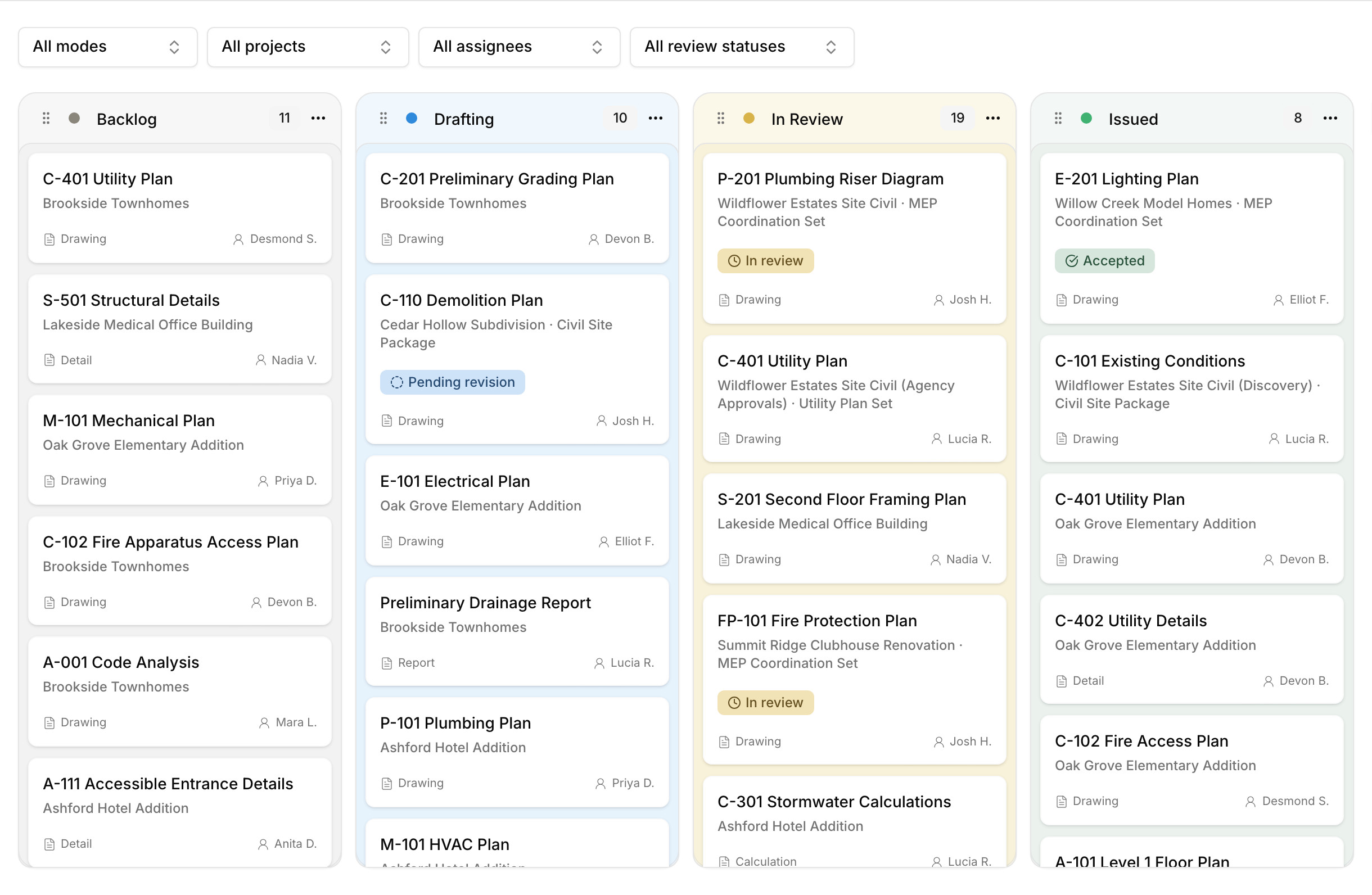Open the S-501 Structural Details card
This screenshot has height=895, width=1372.
click(x=180, y=329)
